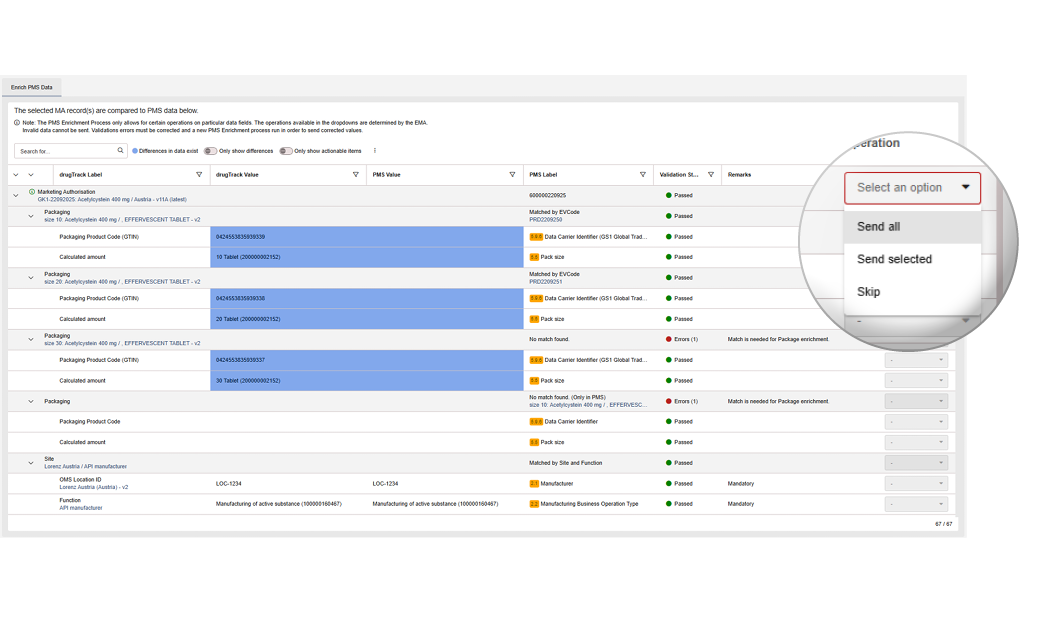The width and height of the screenshot is (1042, 625).
Task: Toggle Only show differences switch
Action: tap(211, 151)
